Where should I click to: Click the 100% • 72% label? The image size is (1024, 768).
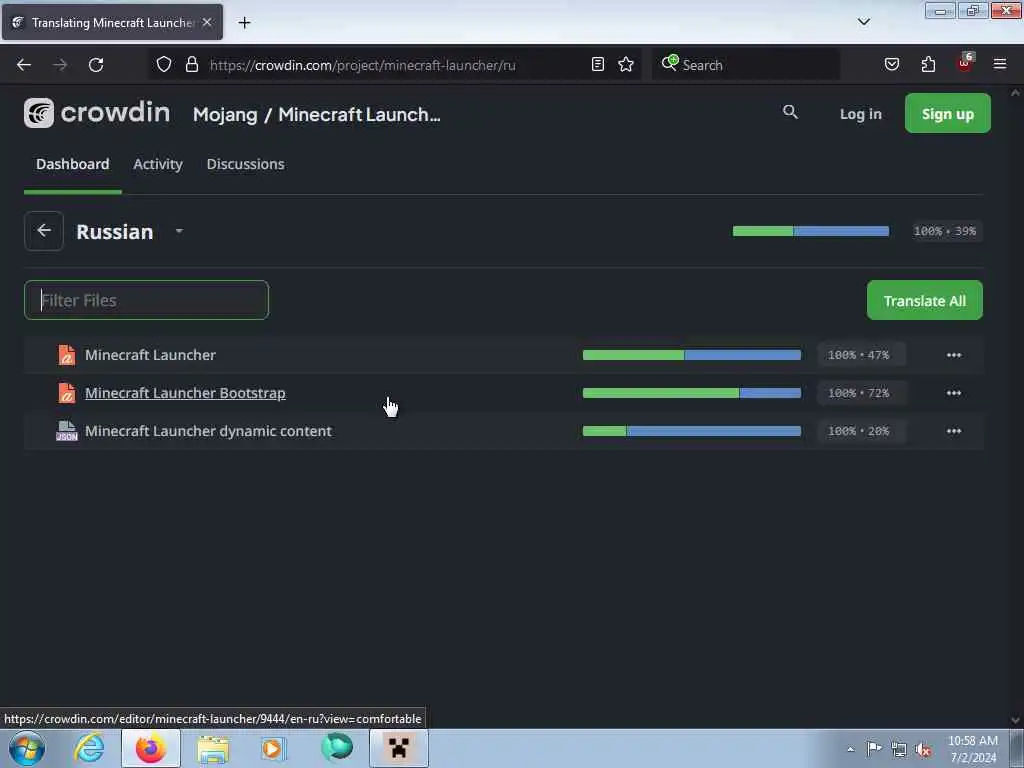tap(859, 393)
